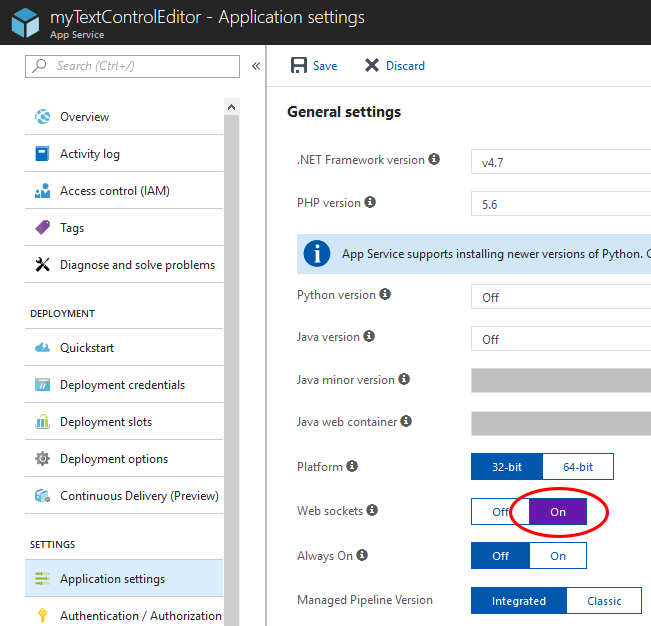Click info icon next to Always On
Screen dimensions: 651x626
(x=362, y=555)
